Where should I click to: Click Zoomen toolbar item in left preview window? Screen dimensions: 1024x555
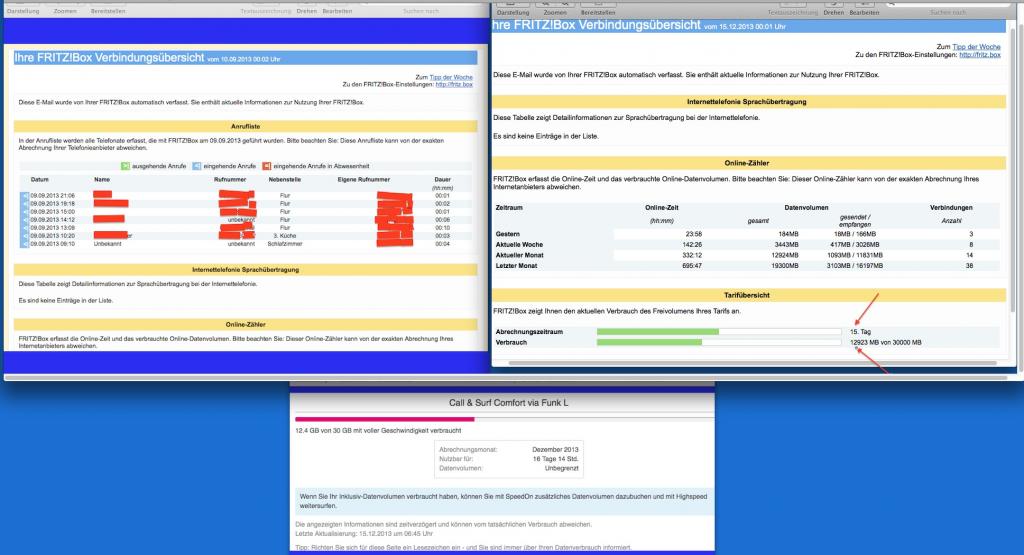(65, 11)
